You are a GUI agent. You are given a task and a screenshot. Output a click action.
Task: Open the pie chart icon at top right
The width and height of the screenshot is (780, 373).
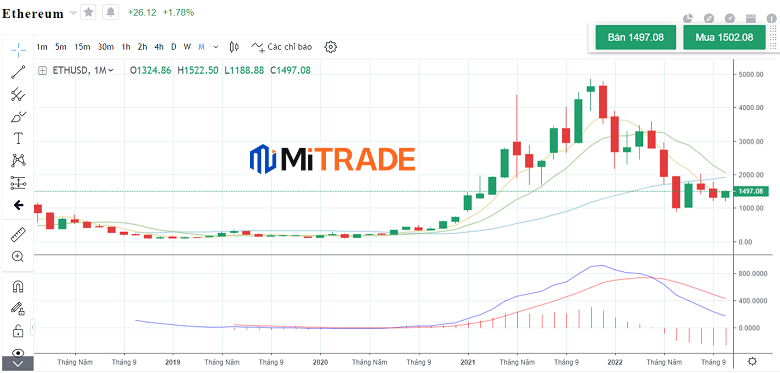pyautogui.click(x=688, y=18)
